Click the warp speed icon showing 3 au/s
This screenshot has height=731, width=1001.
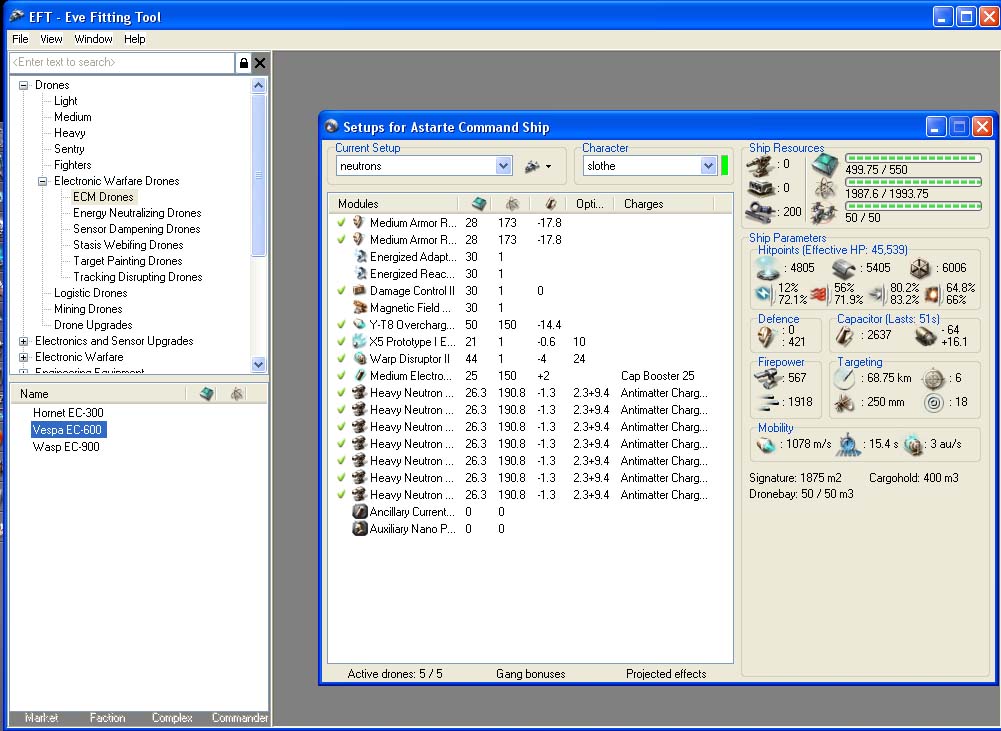[x=914, y=444]
